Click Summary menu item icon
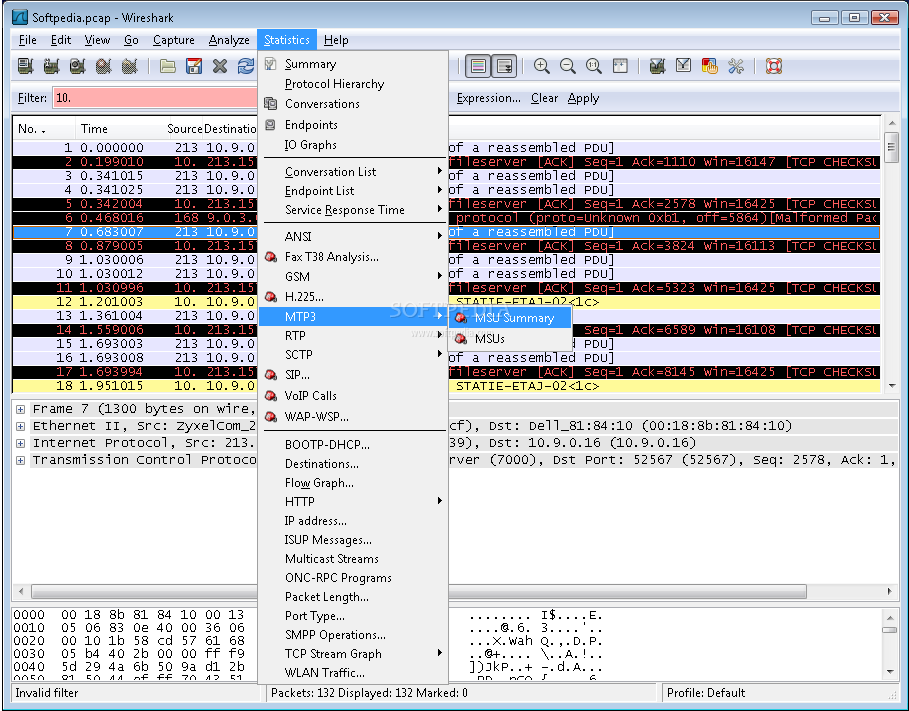 click(271, 64)
